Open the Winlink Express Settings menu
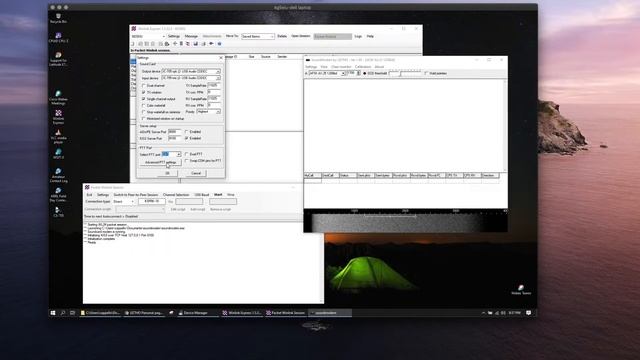Image resolution: width=640 pixels, height=360 pixels. 173,36
